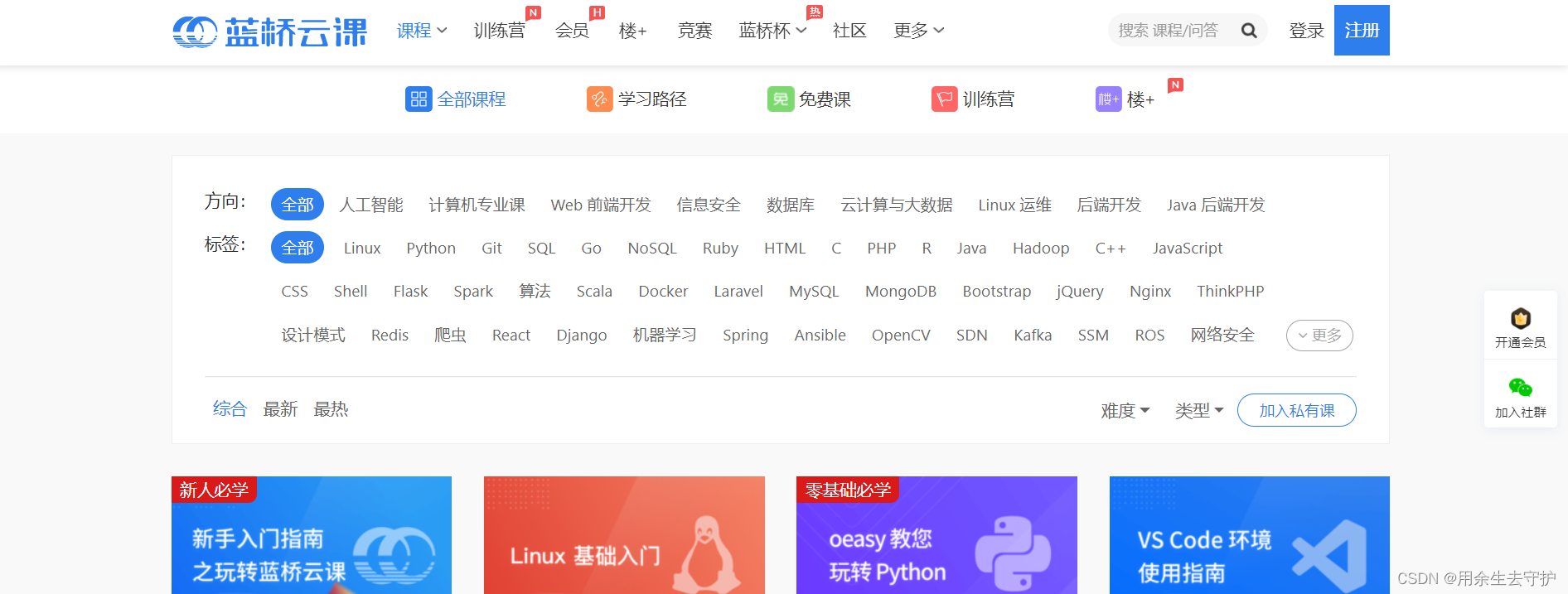Filter direction by Web 前端开发
This screenshot has height=594, width=1568.
(601, 205)
